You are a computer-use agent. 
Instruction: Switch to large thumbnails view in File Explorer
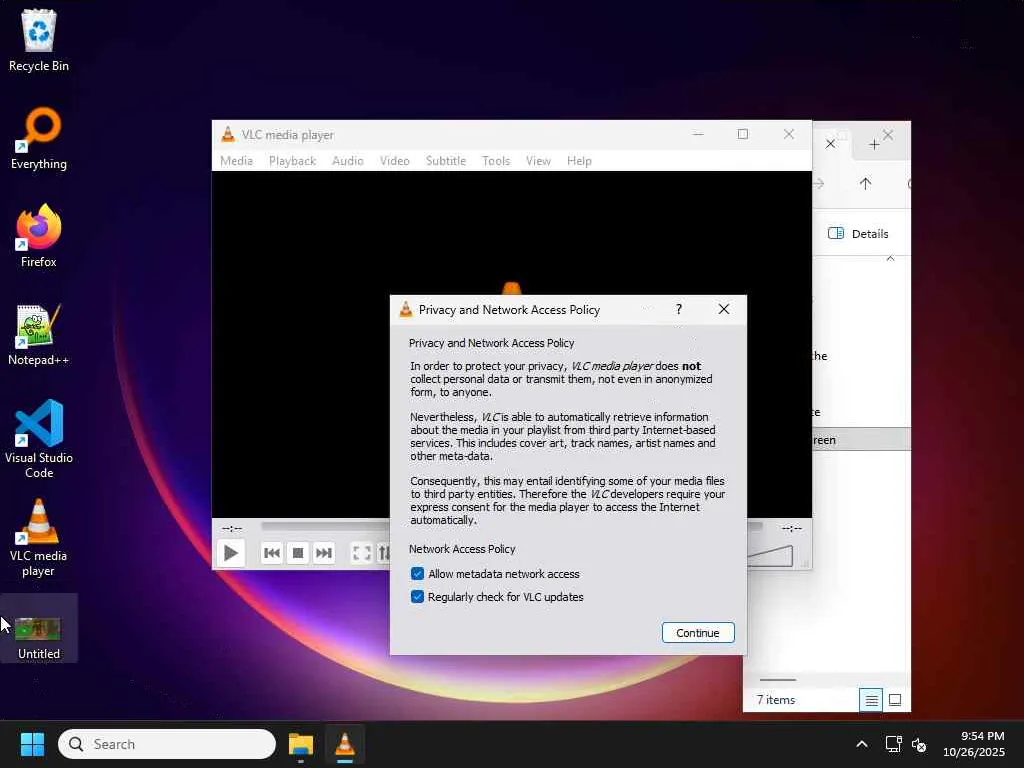(x=895, y=700)
